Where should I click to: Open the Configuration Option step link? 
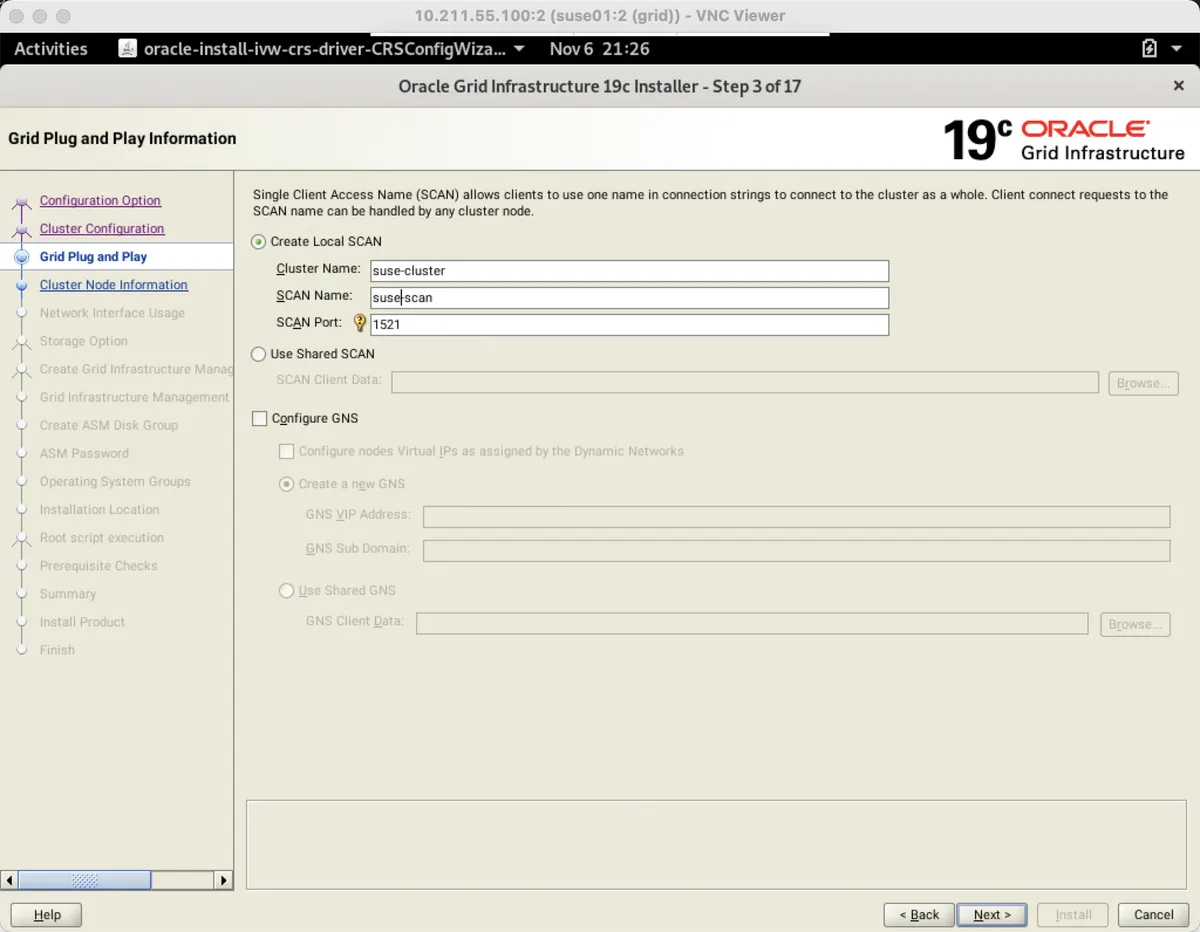pos(100,200)
